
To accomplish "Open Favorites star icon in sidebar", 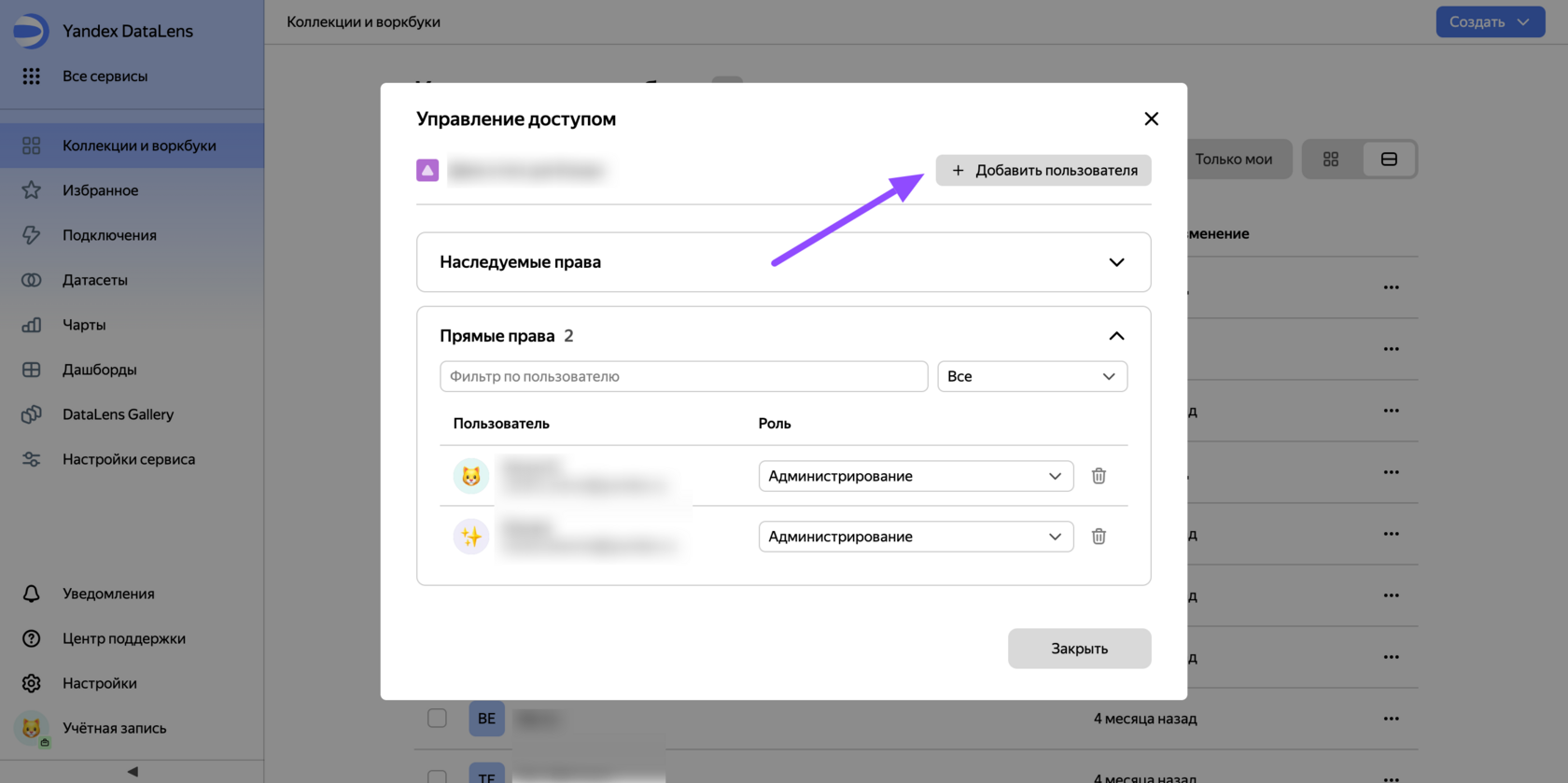I will click(31, 190).
